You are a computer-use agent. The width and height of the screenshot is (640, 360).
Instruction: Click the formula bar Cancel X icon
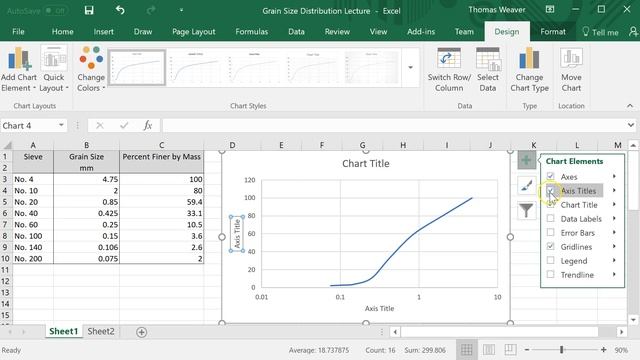[x=100, y=125]
